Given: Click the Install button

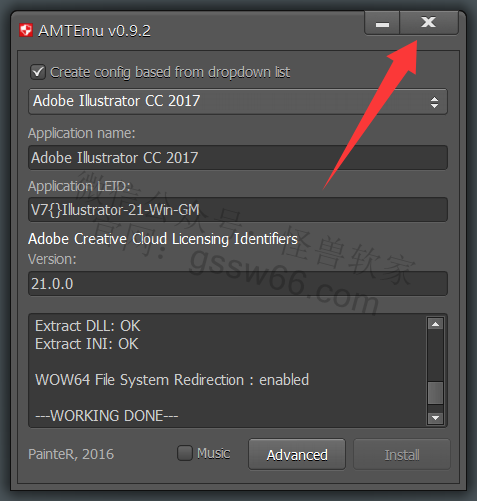Looking at the screenshot, I should [x=402, y=454].
